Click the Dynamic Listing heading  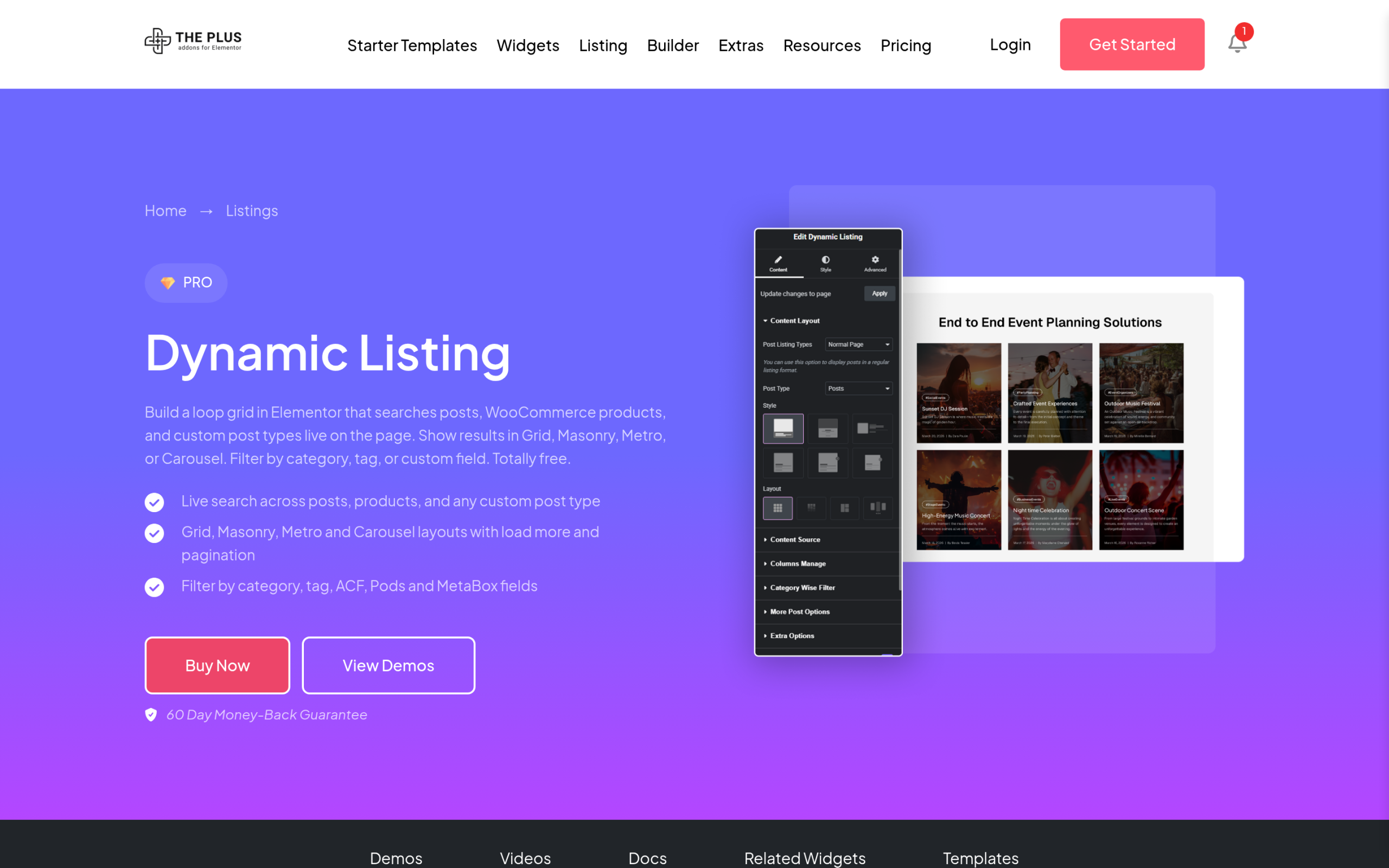tap(328, 354)
